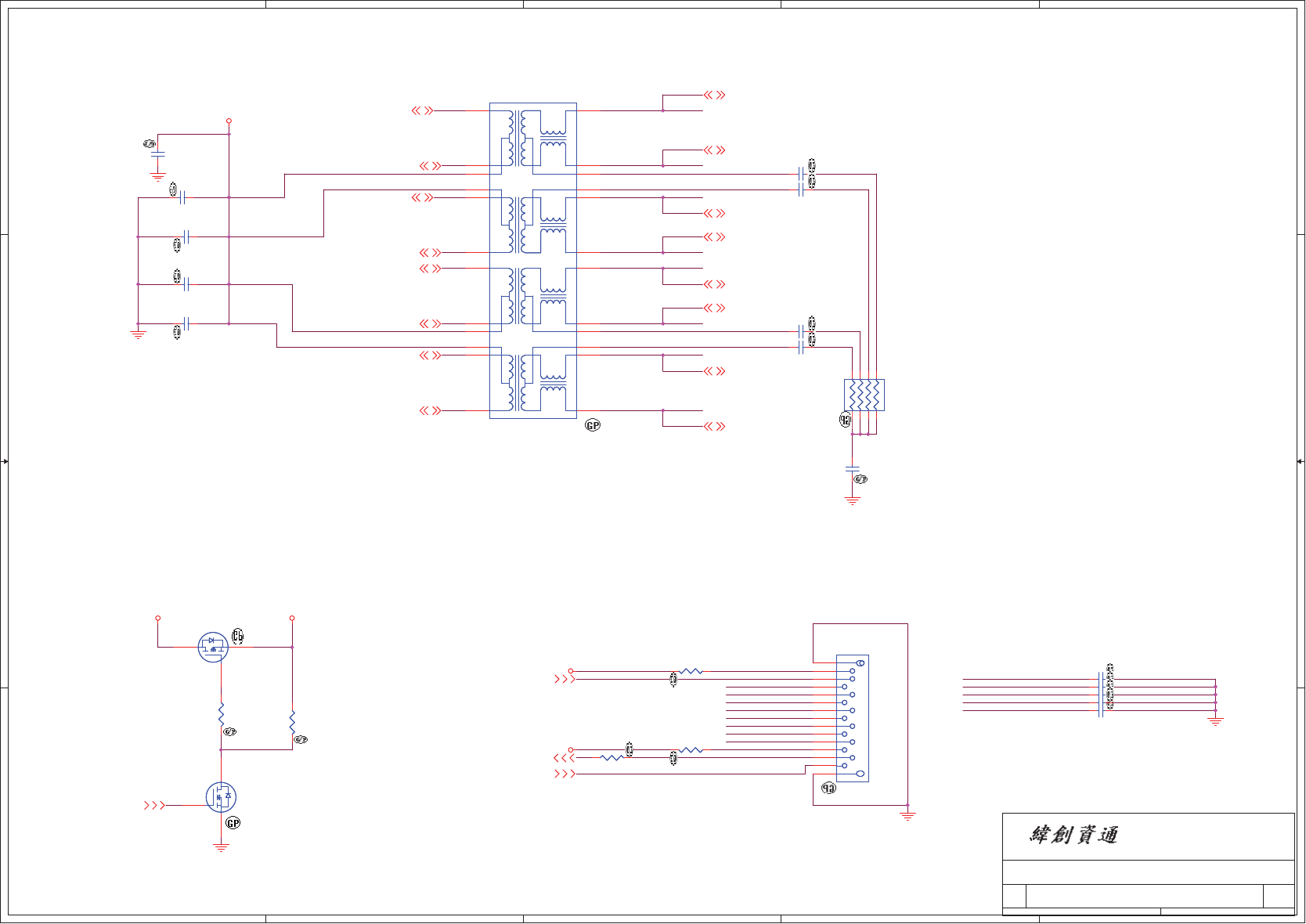This screenshot has width=1306, height=924.
Task: Click the ground symbol below the stacked capacitor array
Action: point(1215,721)
